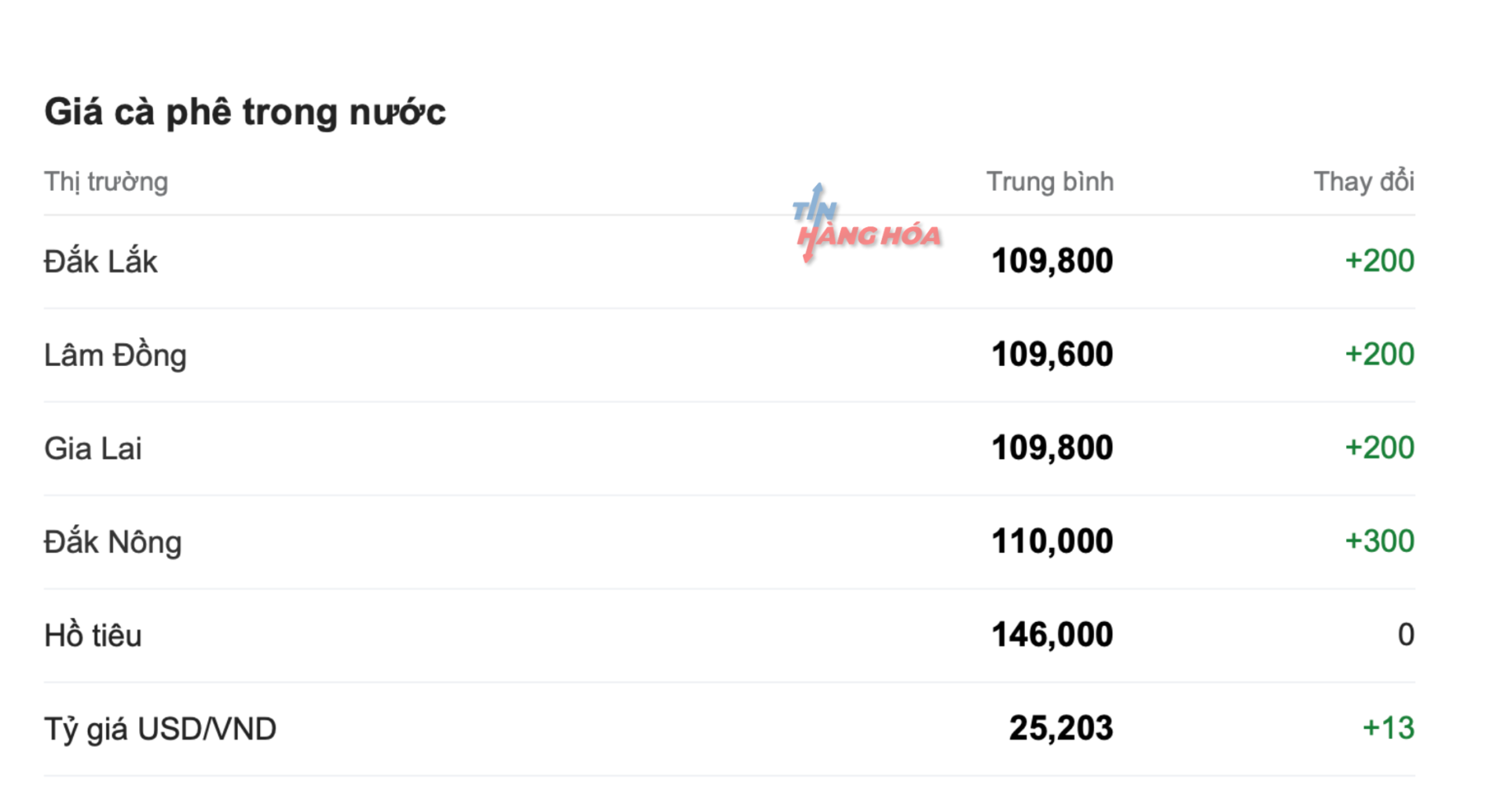This screenshot has width=1508, height=812.
Task: Click Lâm Đồng's average price 109,600
Action: (x=1052, y=354)
